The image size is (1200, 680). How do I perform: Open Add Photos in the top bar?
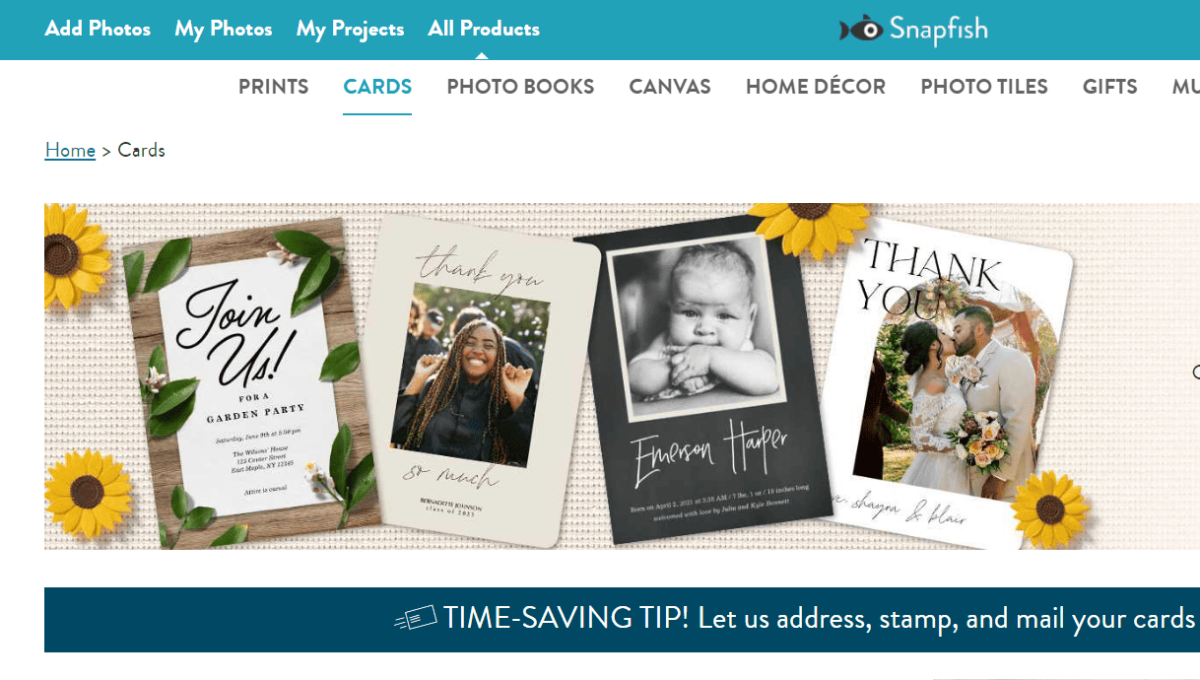[98, 29]
